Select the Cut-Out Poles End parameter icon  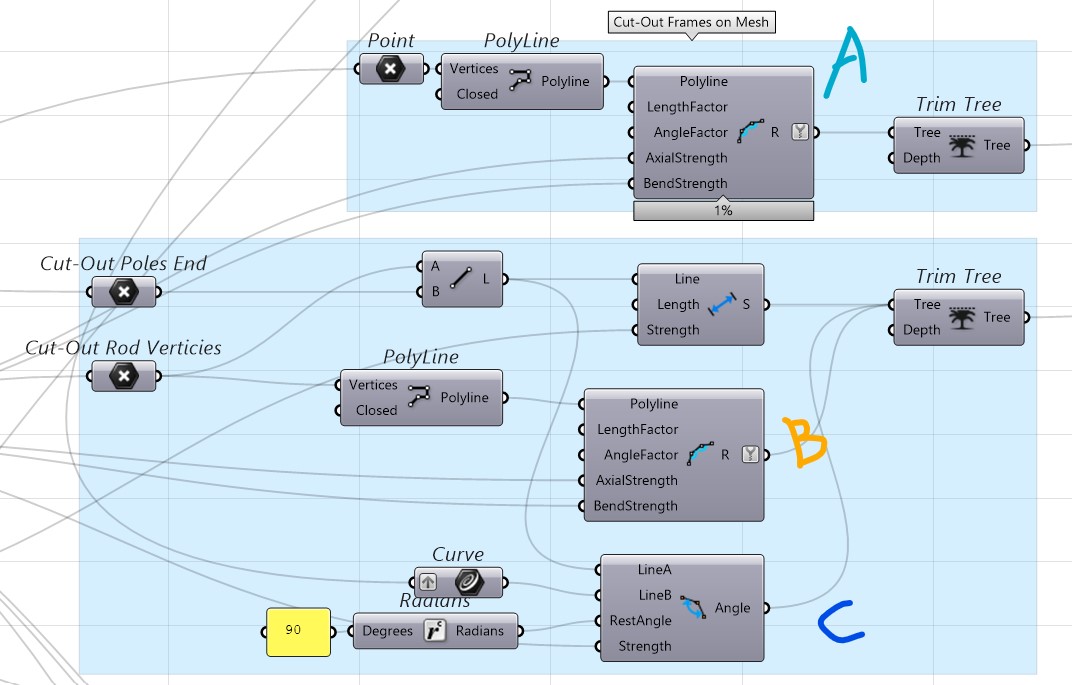click(124, 293)
